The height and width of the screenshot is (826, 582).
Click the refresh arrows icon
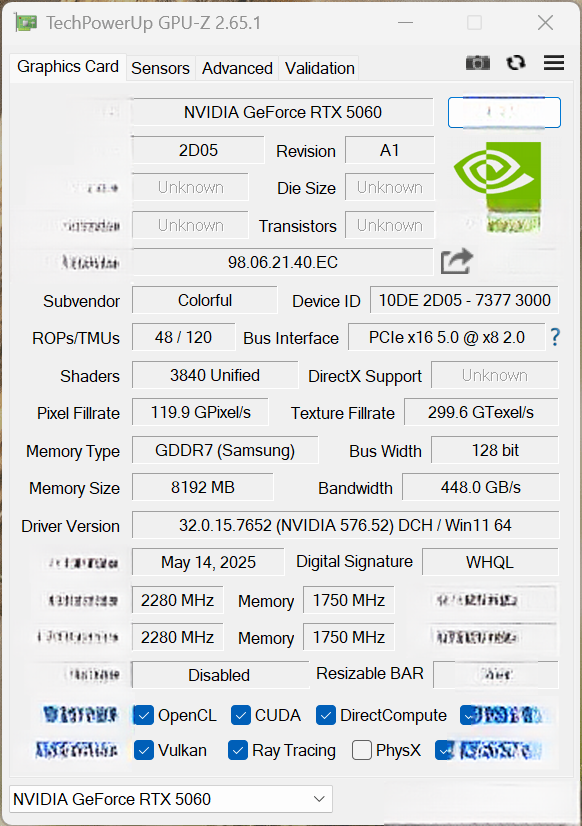516,63
